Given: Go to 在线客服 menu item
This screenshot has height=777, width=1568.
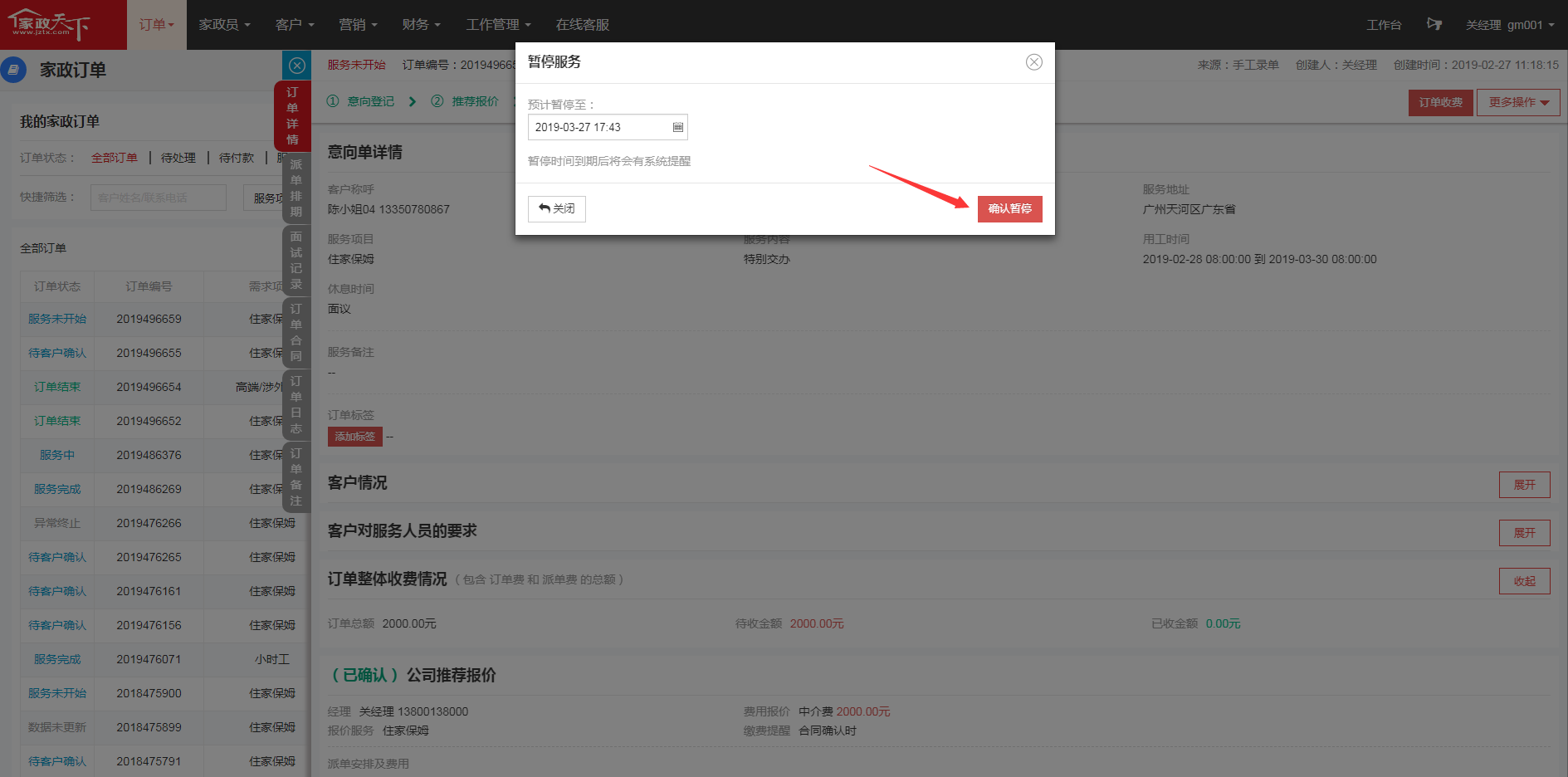Looking at the screenshot, I should point(583,25).
